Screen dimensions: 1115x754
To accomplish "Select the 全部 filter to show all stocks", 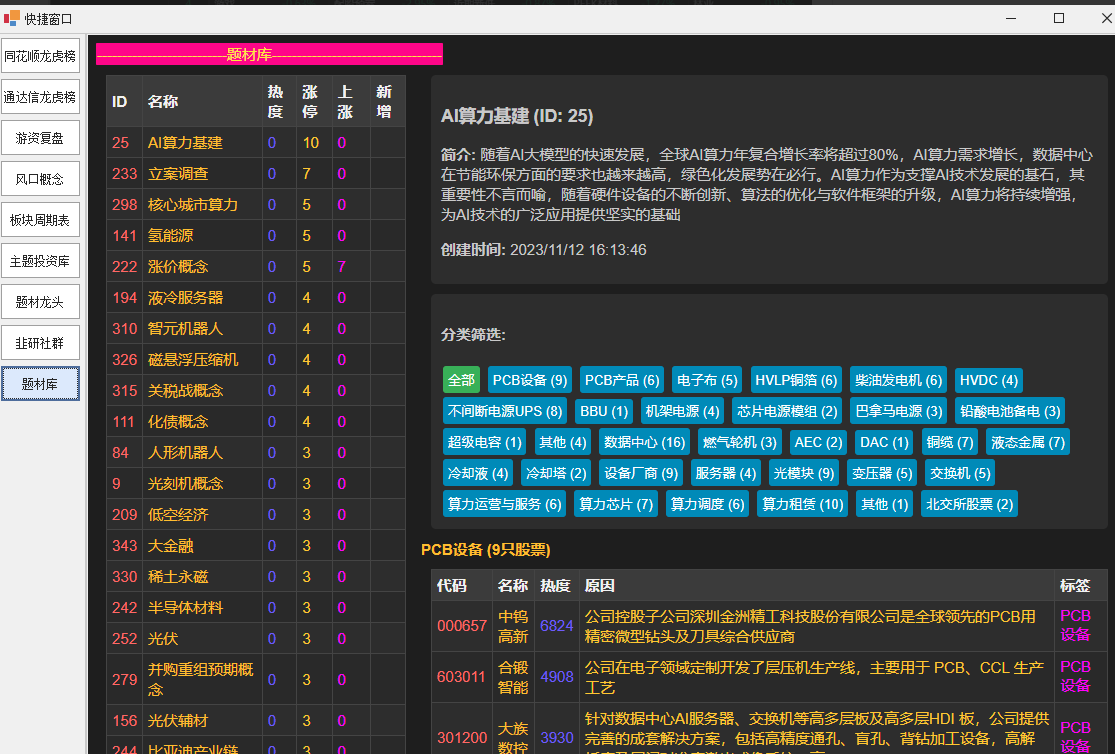I will (x=461, y=380).
